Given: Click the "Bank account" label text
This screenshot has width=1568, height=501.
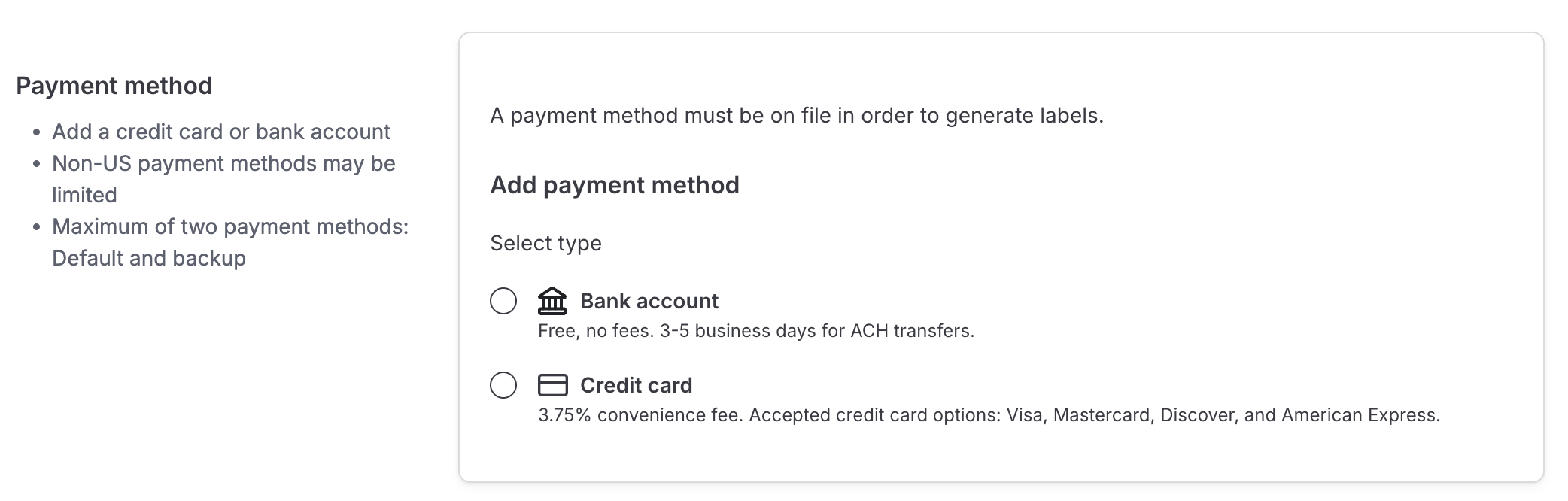Looking at the screenshot, I should (649, 301).
